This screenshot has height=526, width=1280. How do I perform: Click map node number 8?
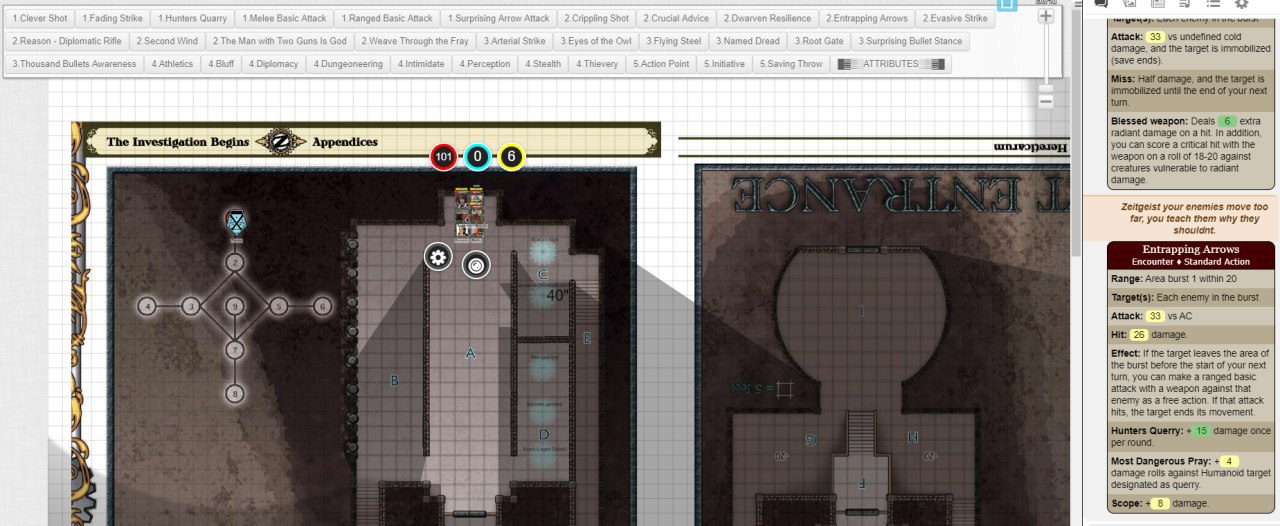234,393
